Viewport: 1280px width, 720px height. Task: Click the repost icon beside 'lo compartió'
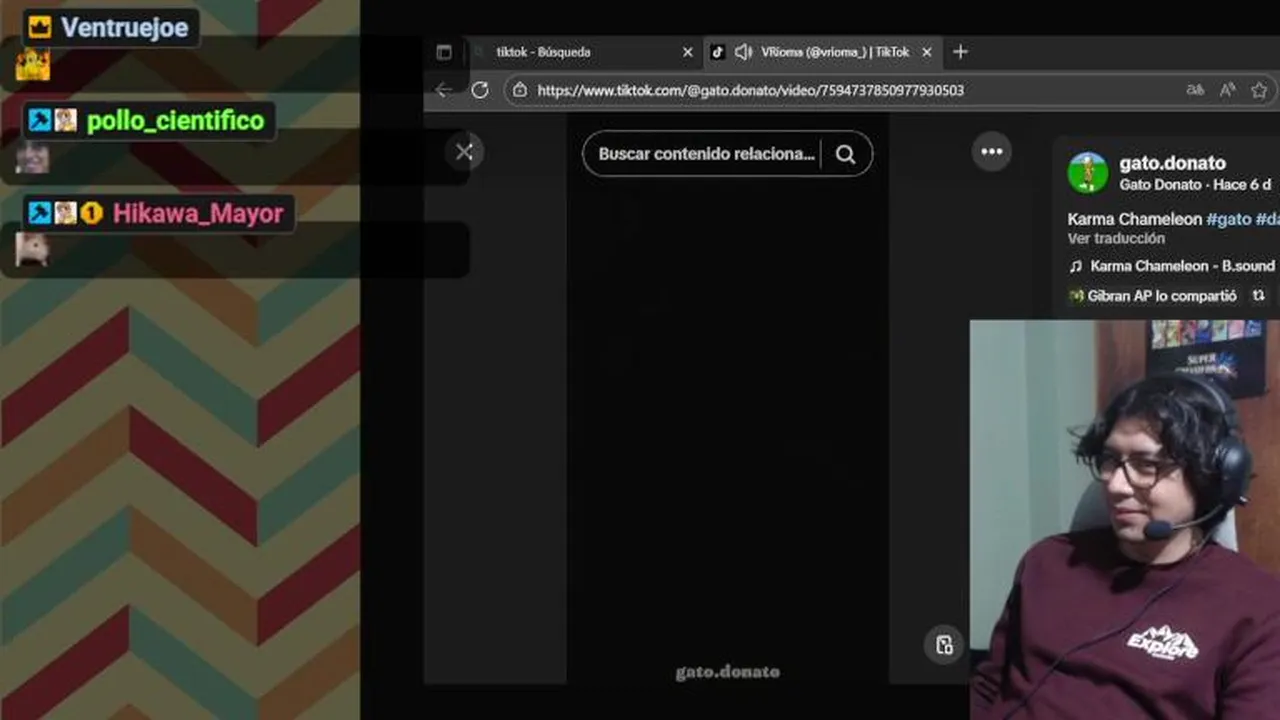(1259, 296)
